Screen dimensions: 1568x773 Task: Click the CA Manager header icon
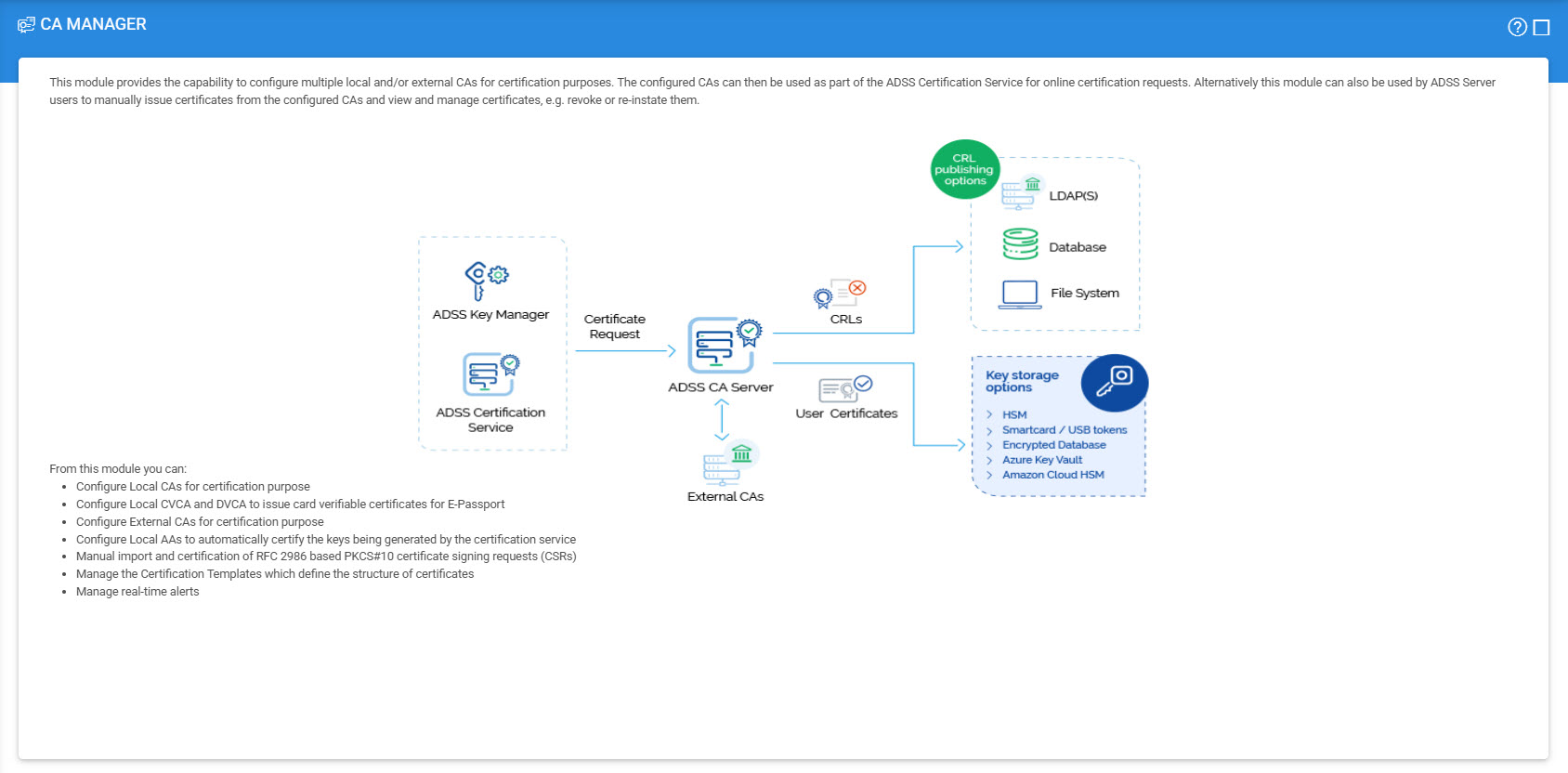click(x=26, y=25)
